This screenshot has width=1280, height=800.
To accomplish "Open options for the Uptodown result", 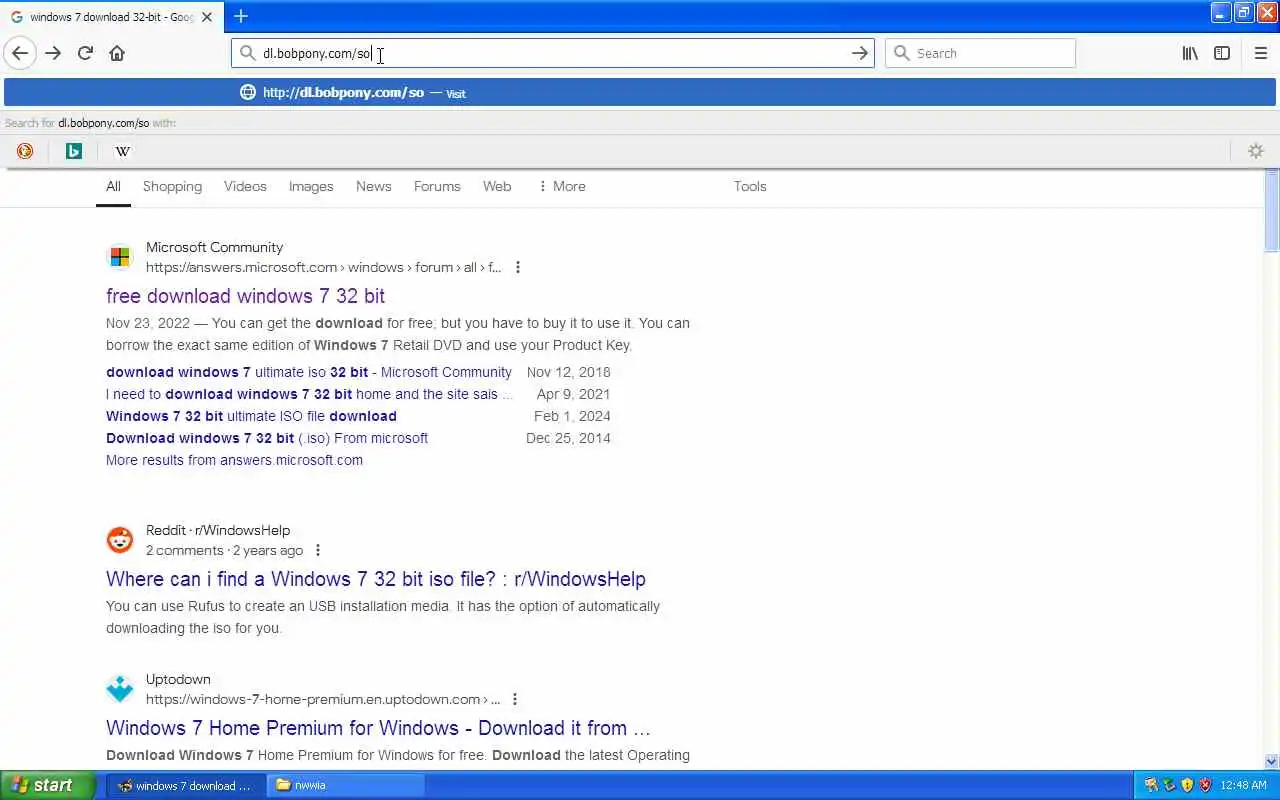I will [515, 699].
